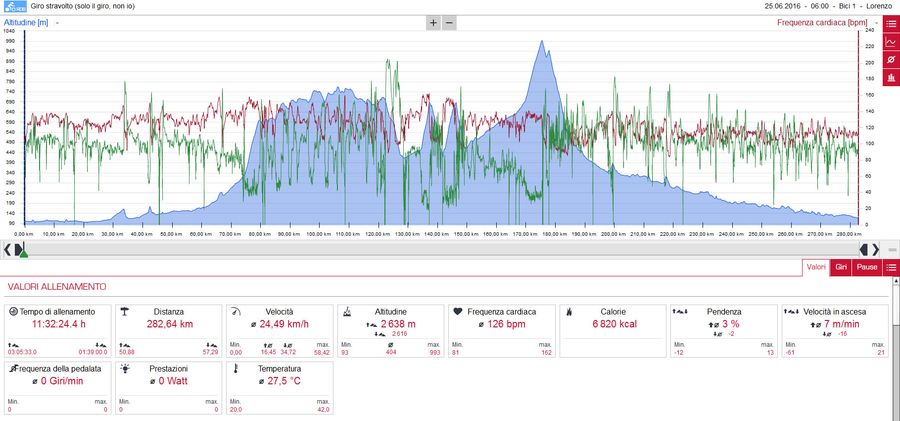The image size is (900, 421).
Task: Click the list icon next to Pause tab
Action: coord(891,267)
